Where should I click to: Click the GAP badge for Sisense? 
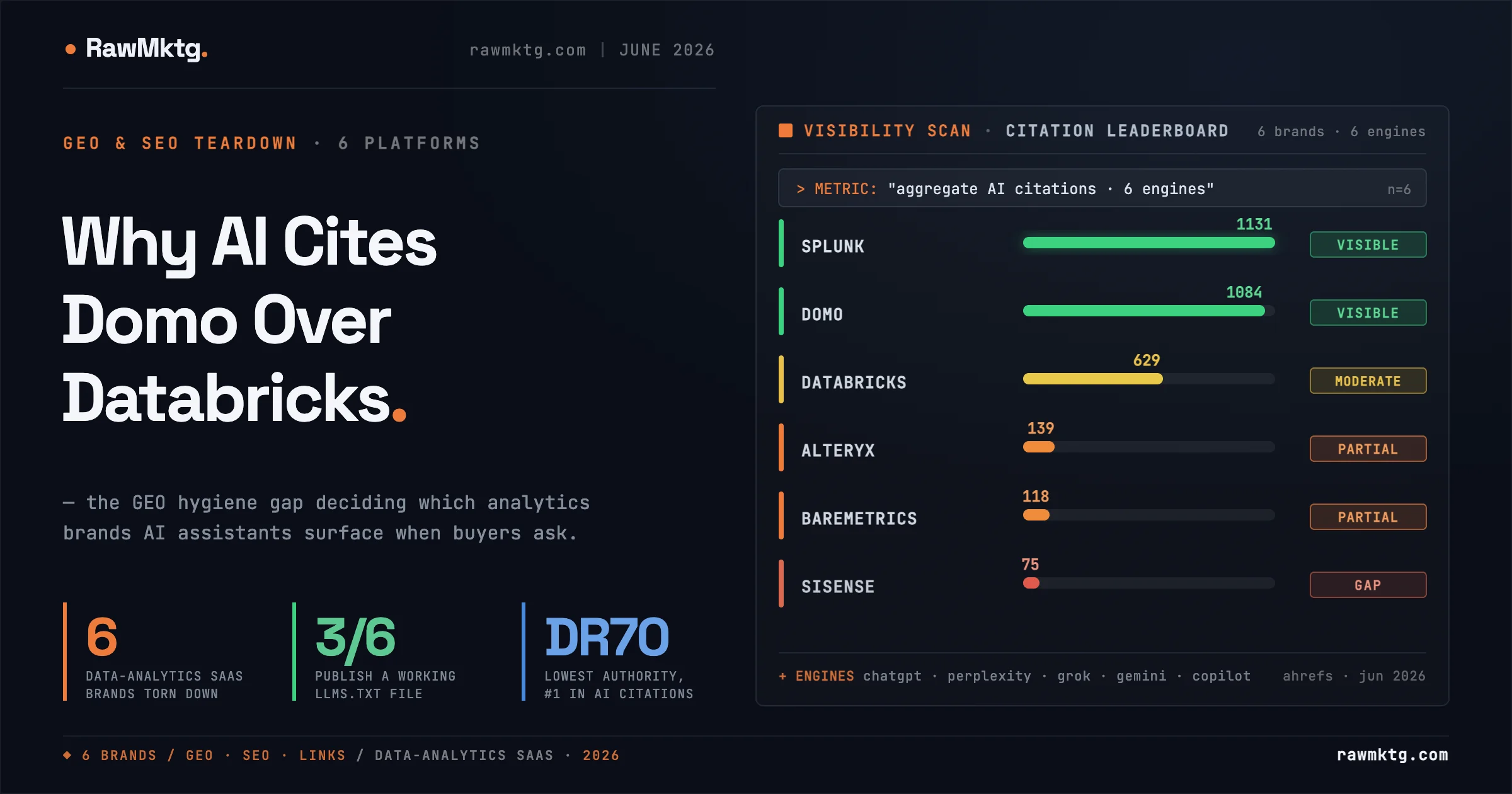coord(1368,585)
